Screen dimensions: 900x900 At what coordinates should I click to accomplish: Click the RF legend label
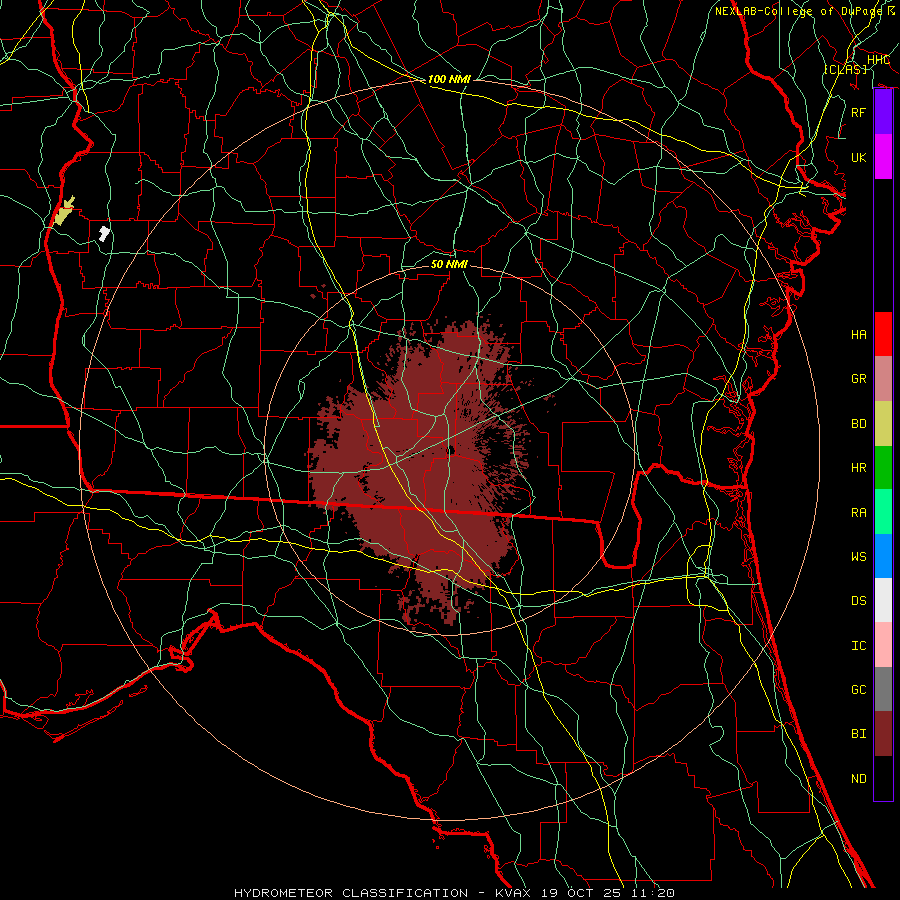click(858, 112)
